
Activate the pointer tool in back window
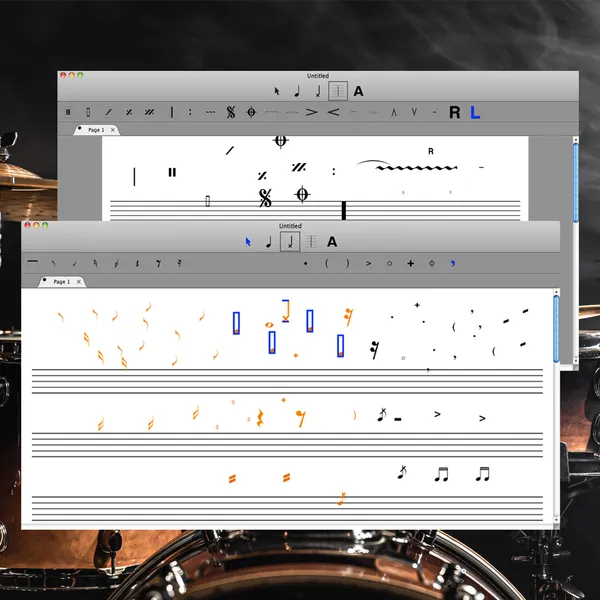[x=277, y=91]
